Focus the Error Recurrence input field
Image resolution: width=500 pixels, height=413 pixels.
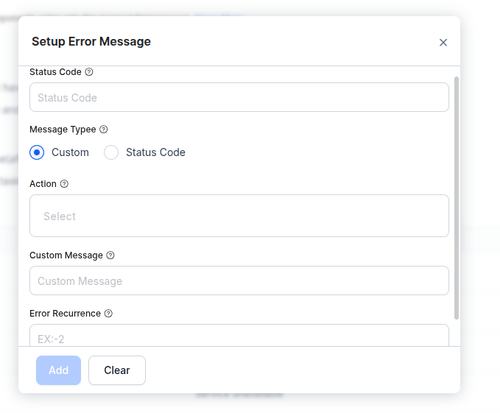pyautogui.click(x=239, y=335)
